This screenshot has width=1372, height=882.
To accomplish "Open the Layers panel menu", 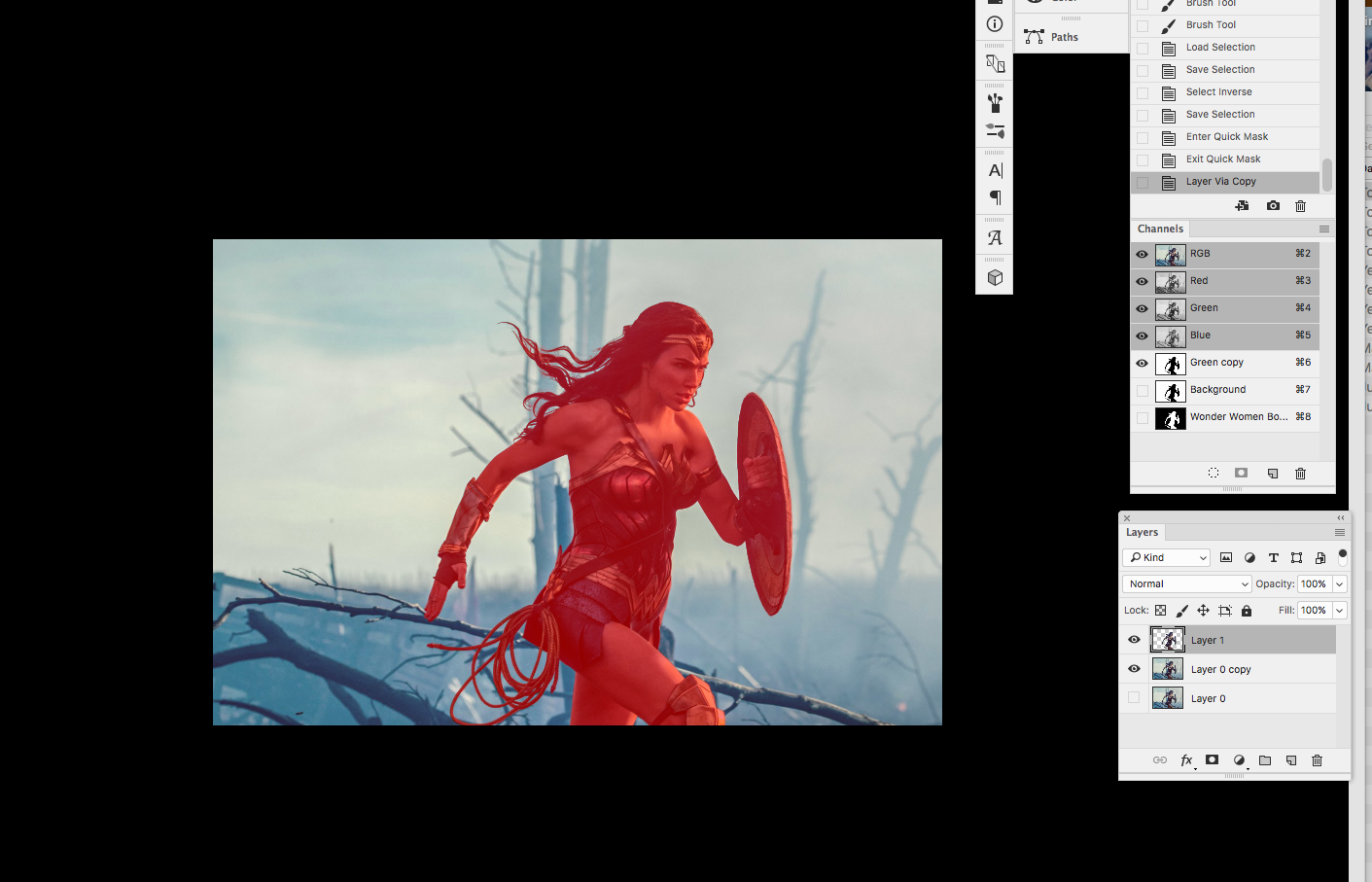I will [1340, 533].
